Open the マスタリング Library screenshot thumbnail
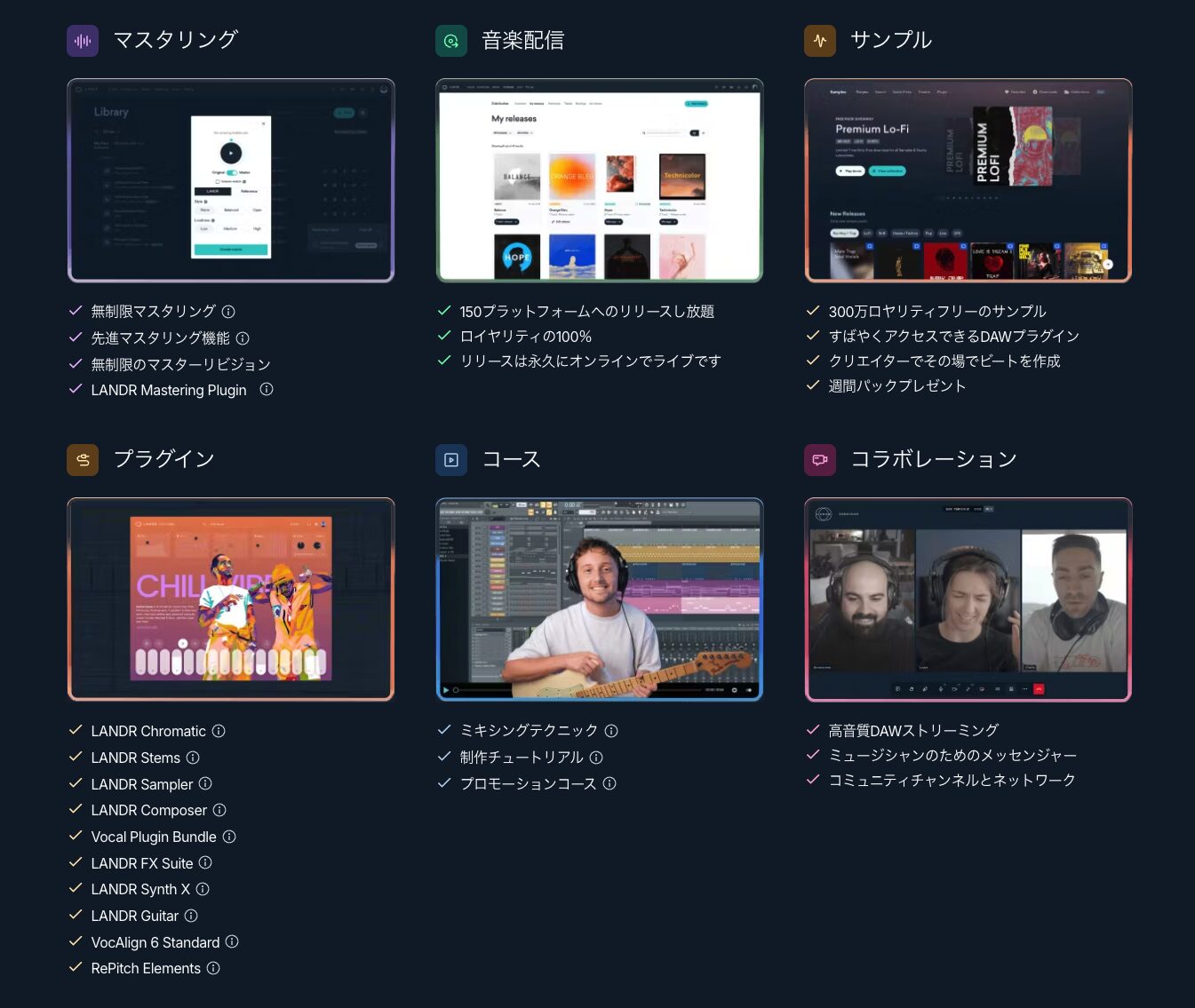This screenshot has width=1195, height=1008. point(231,180)
